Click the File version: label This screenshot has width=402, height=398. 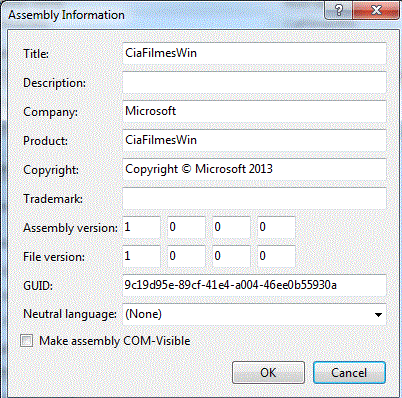(54, 257)
